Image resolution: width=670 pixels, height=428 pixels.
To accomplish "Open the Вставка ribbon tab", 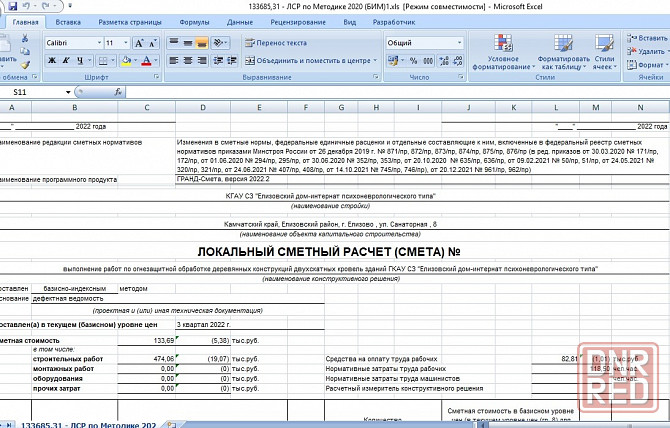I will point(69,21).
